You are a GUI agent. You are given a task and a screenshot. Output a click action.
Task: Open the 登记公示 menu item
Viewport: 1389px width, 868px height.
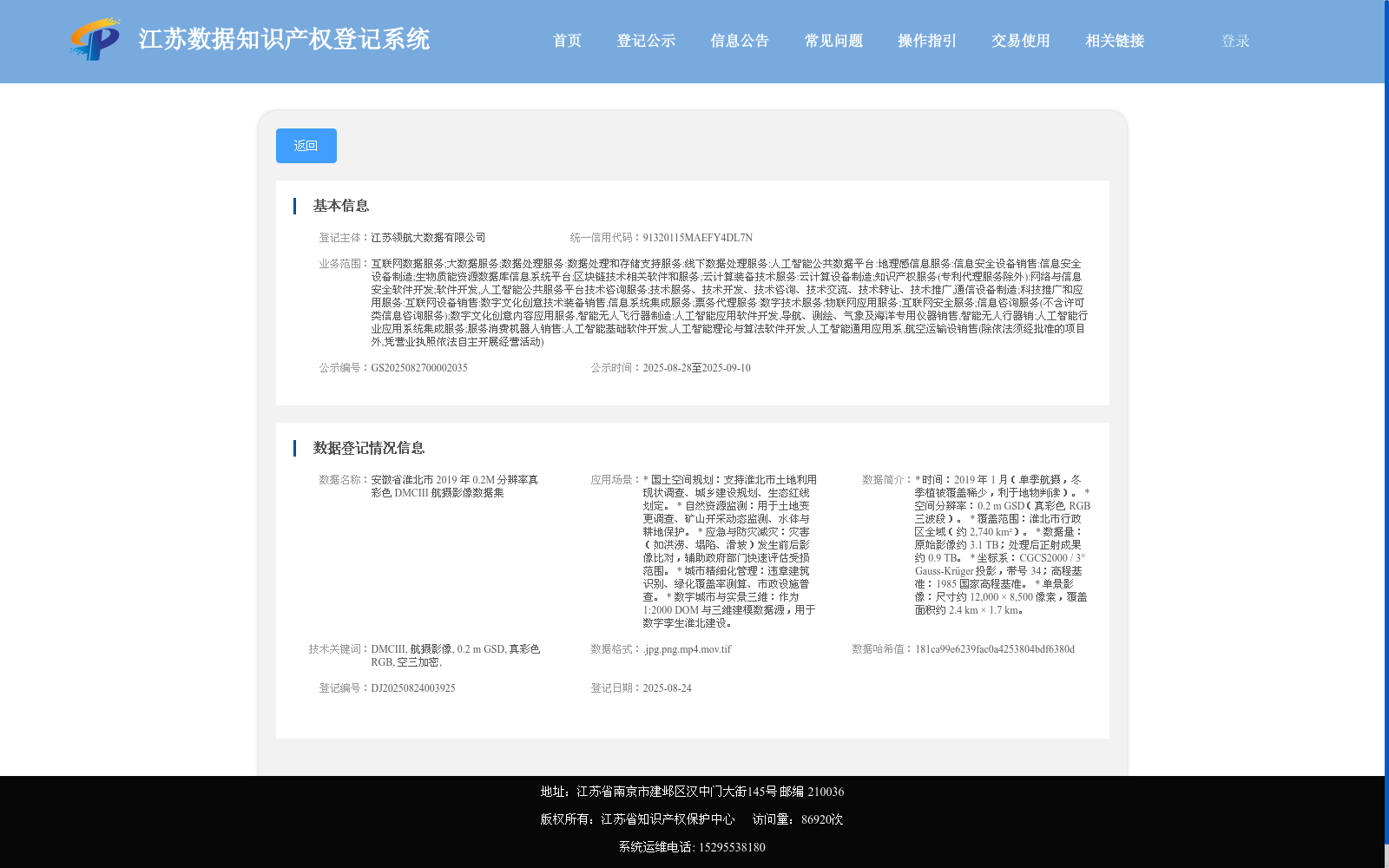click(x=646, y=41)
